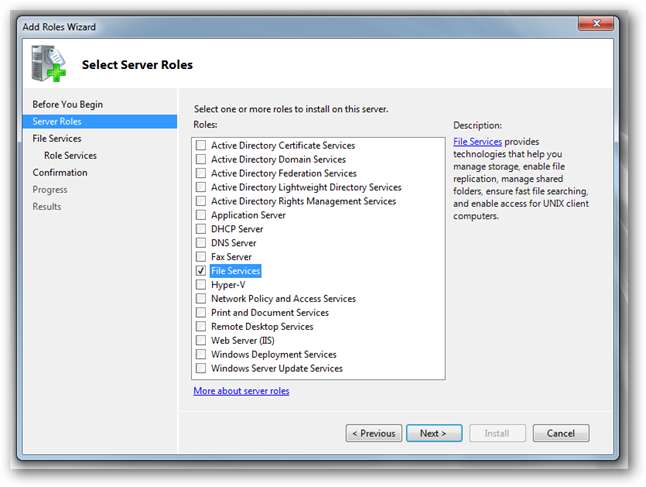Select DHCP Server role label
646x487 pixels.
point(237,229)
